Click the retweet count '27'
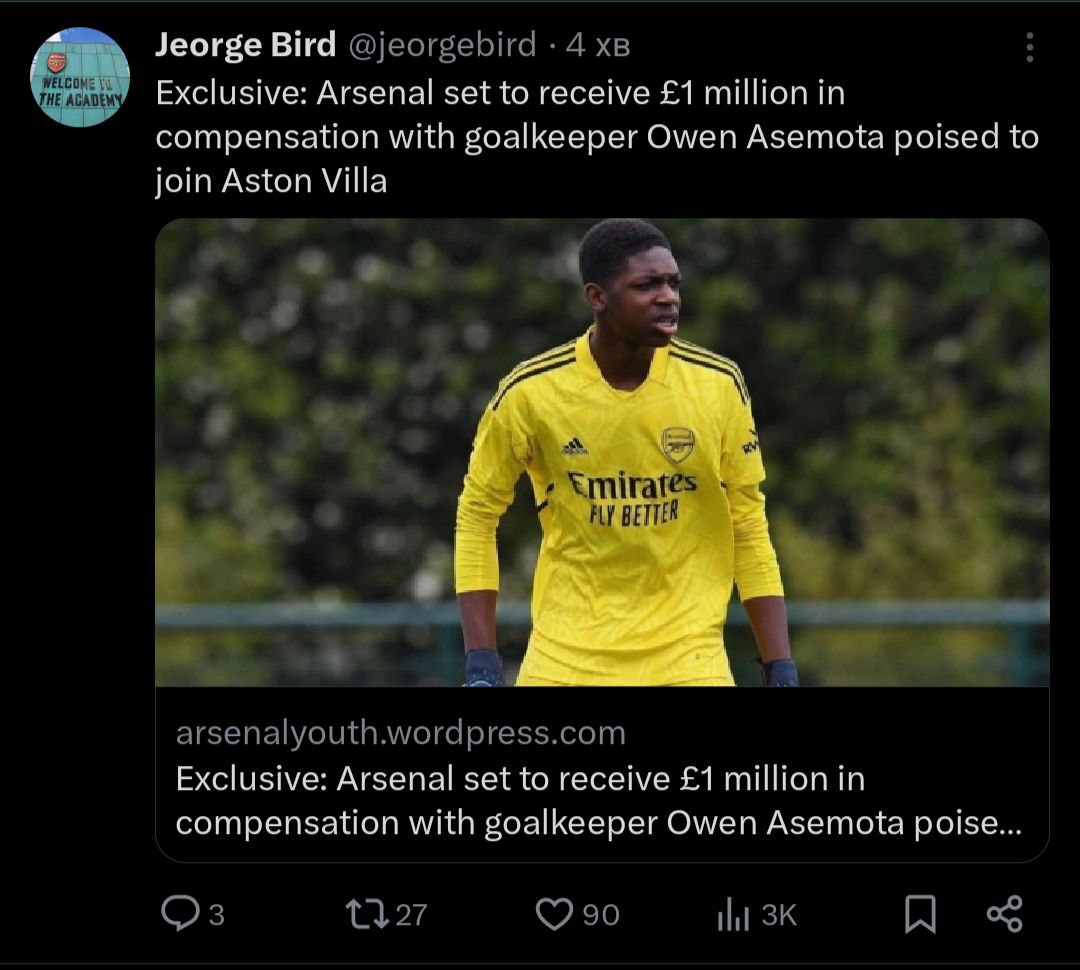 click(x=410, y=914)
